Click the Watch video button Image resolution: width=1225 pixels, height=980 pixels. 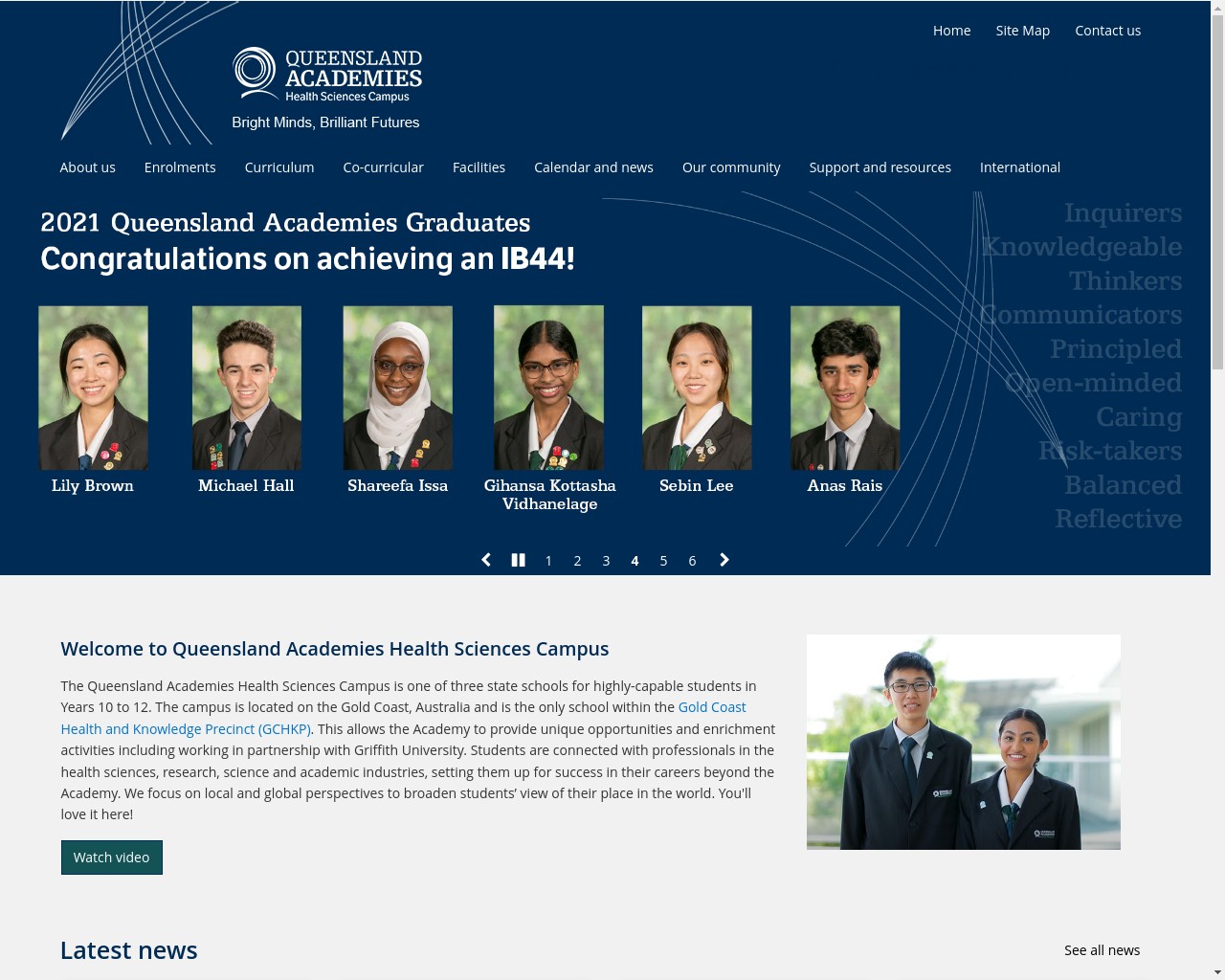111,857
